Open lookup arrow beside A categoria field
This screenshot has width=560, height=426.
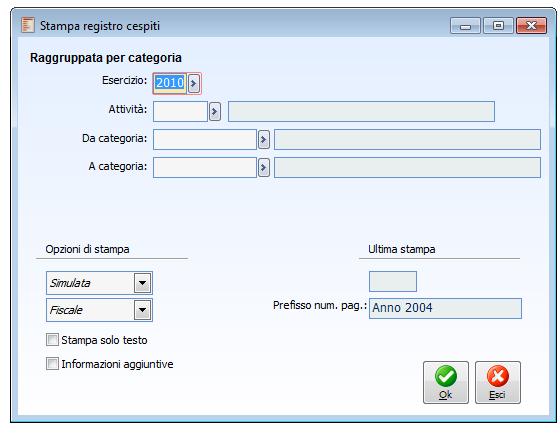(x=264, y=167)
